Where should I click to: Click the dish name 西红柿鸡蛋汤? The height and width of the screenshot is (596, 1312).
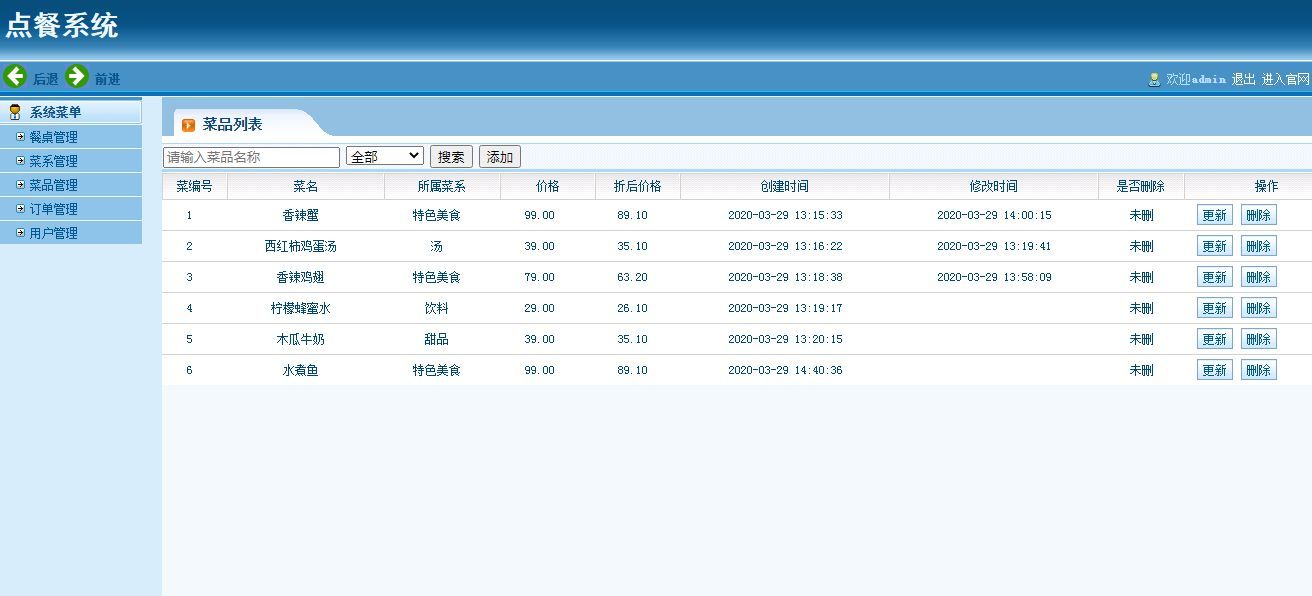tap(300, 246)
